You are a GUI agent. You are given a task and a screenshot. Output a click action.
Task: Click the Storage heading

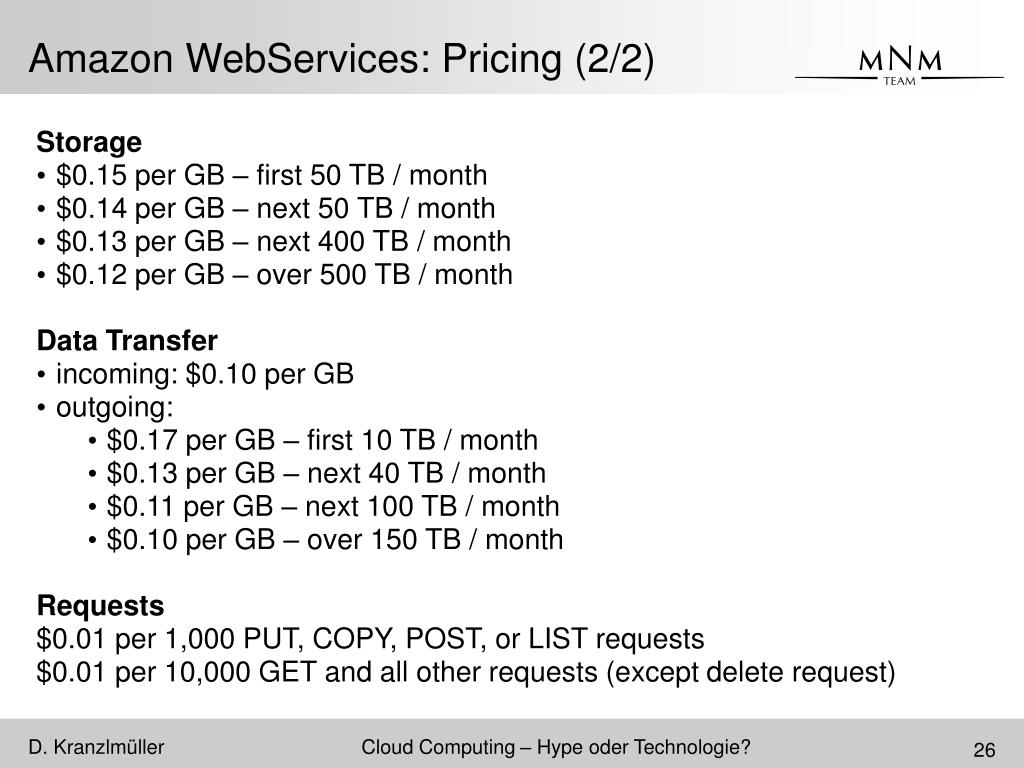click(x=89, y=142)
